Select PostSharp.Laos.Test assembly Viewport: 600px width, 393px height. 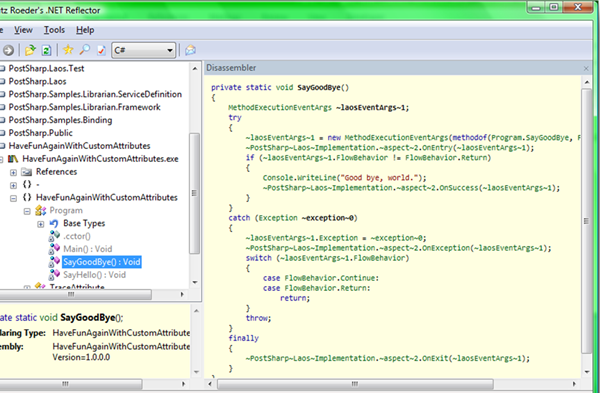46,68
